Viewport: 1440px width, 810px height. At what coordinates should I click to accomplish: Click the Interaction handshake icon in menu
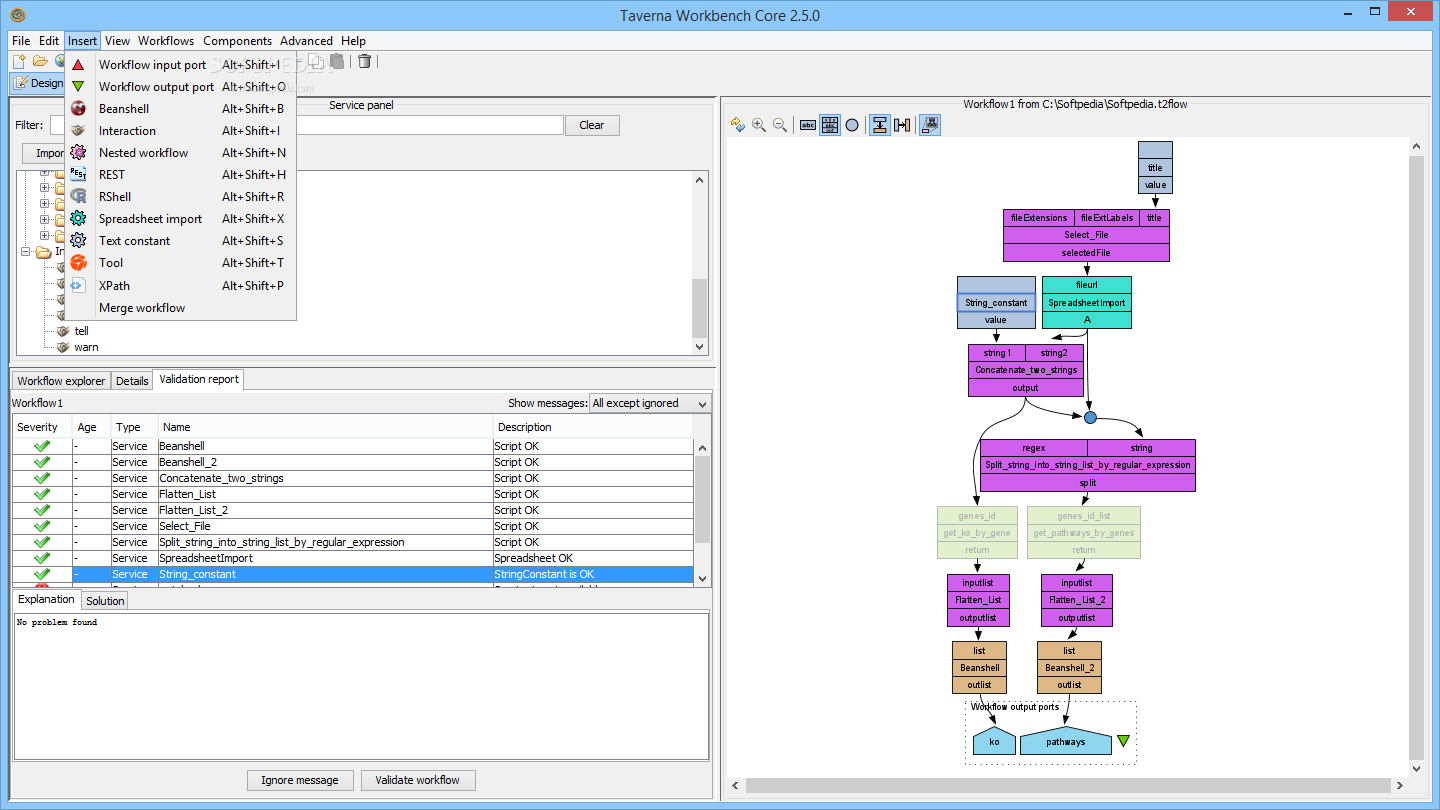[78, 131]
